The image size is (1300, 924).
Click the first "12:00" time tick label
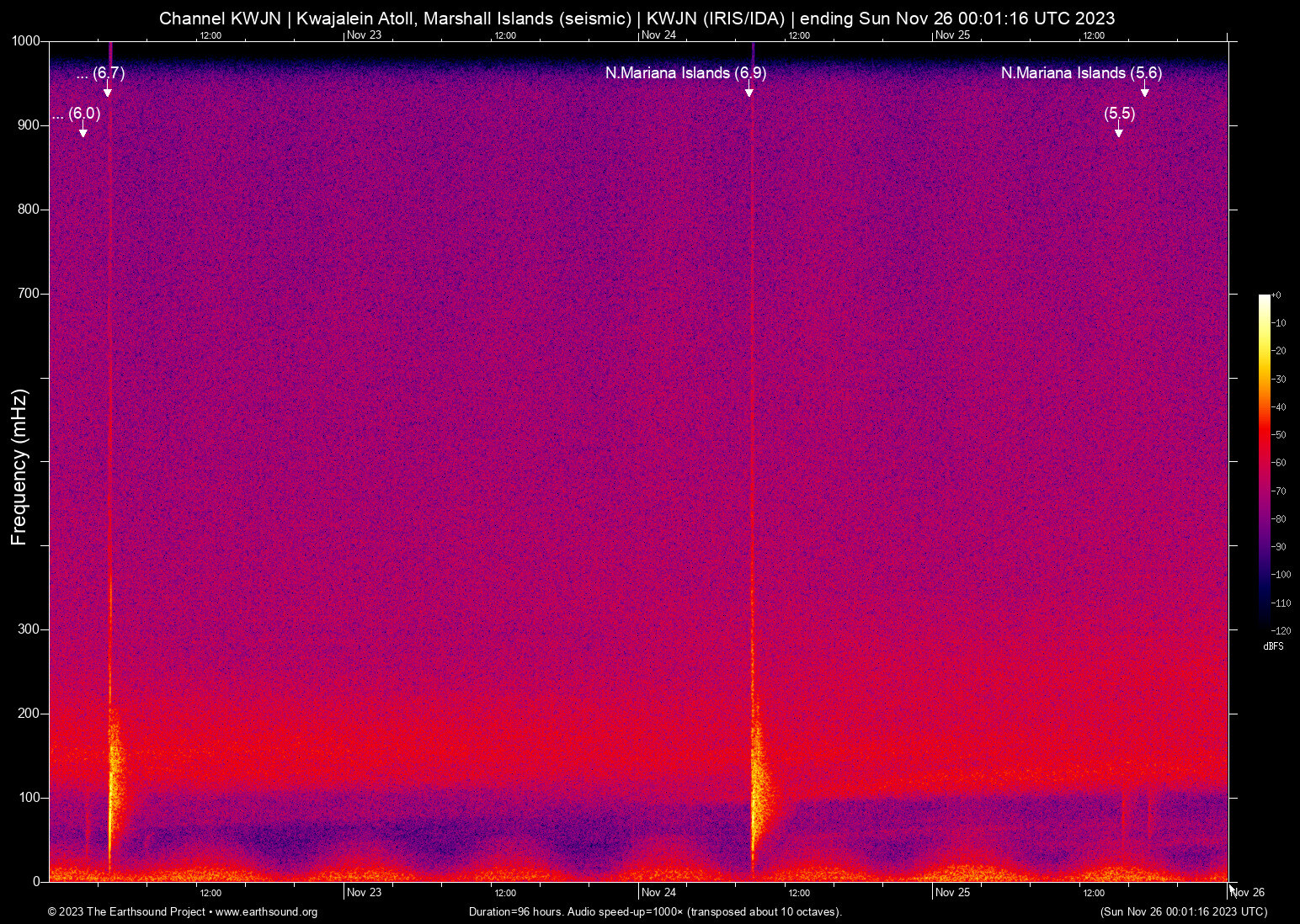[210, 35]
